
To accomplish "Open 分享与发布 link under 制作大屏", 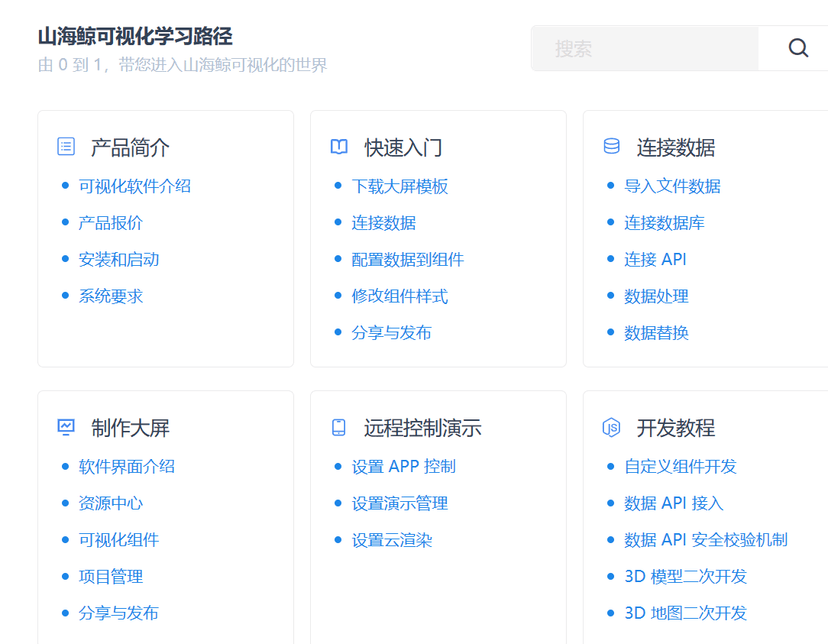I will coord(119,613).
